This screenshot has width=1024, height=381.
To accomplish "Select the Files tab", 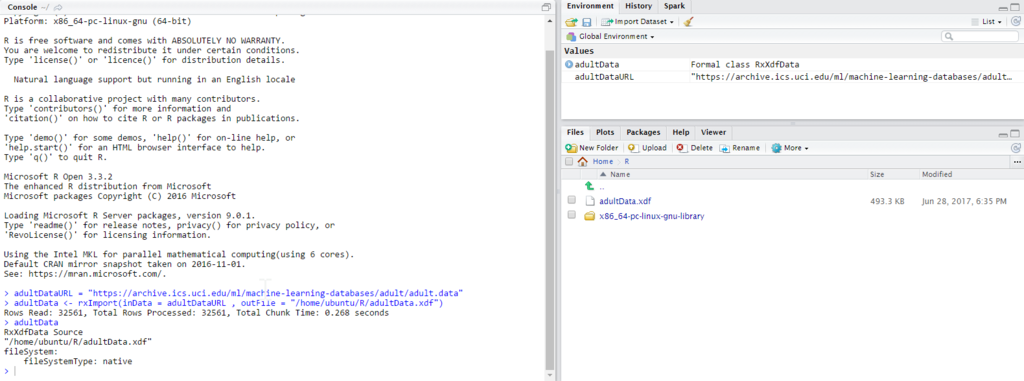I will click(x=575, y=132).
